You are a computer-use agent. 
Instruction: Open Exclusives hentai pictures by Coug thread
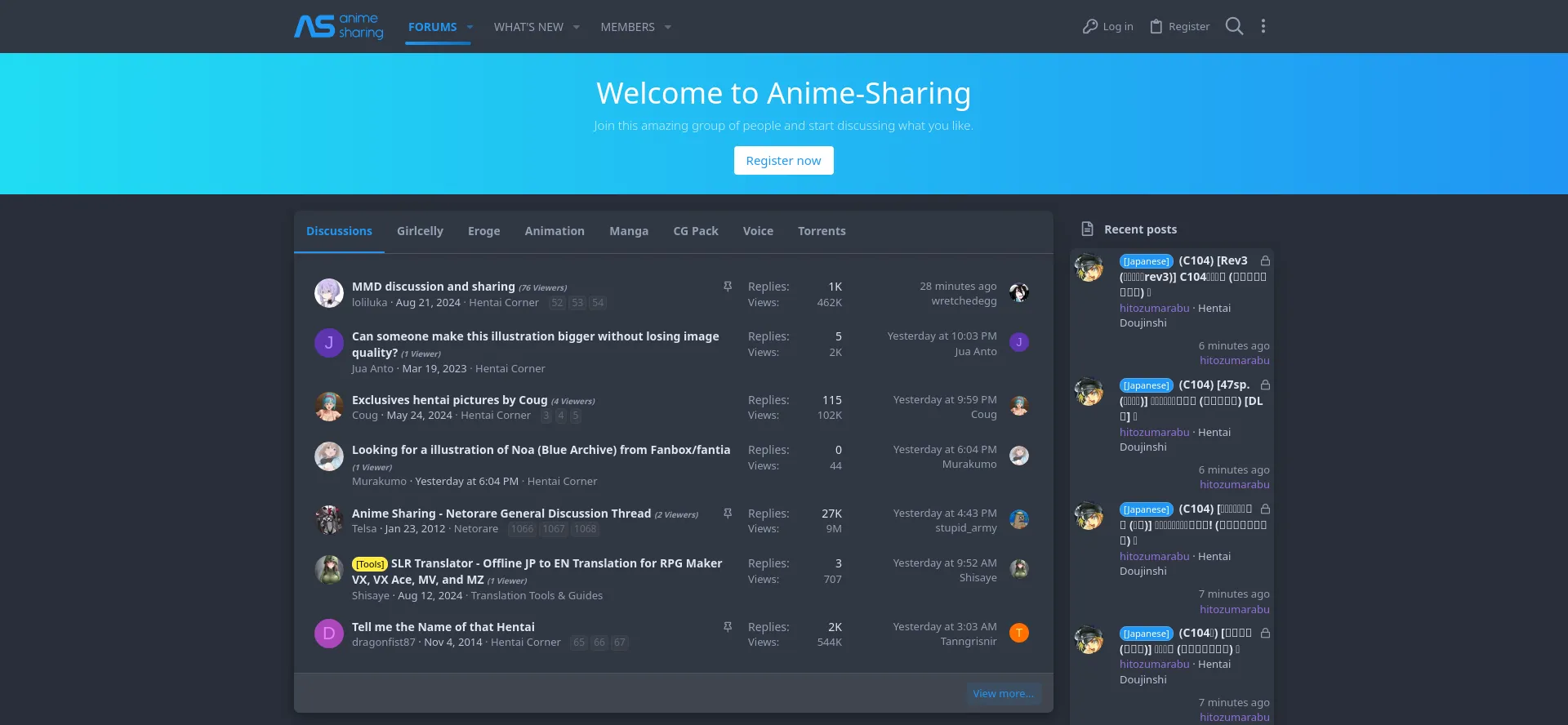(450, 400)
